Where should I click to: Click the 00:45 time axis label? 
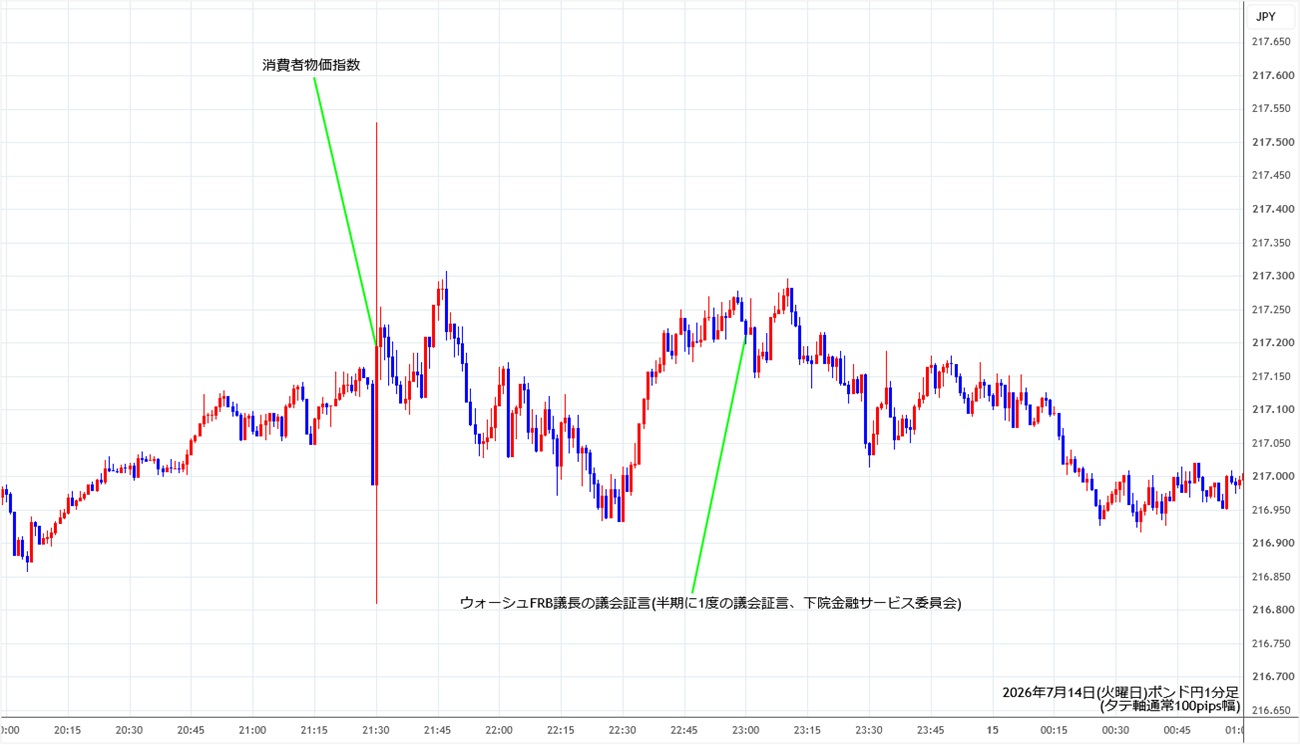tap(1175, 730)
